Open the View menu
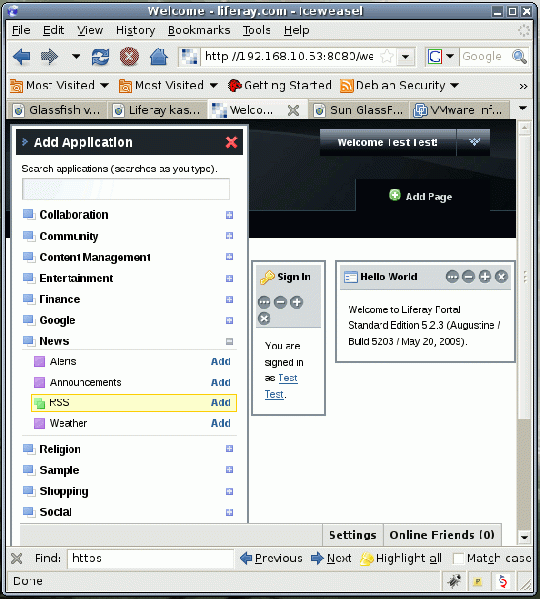Viewport: 540px width, 599px height. tap(90, 30)
